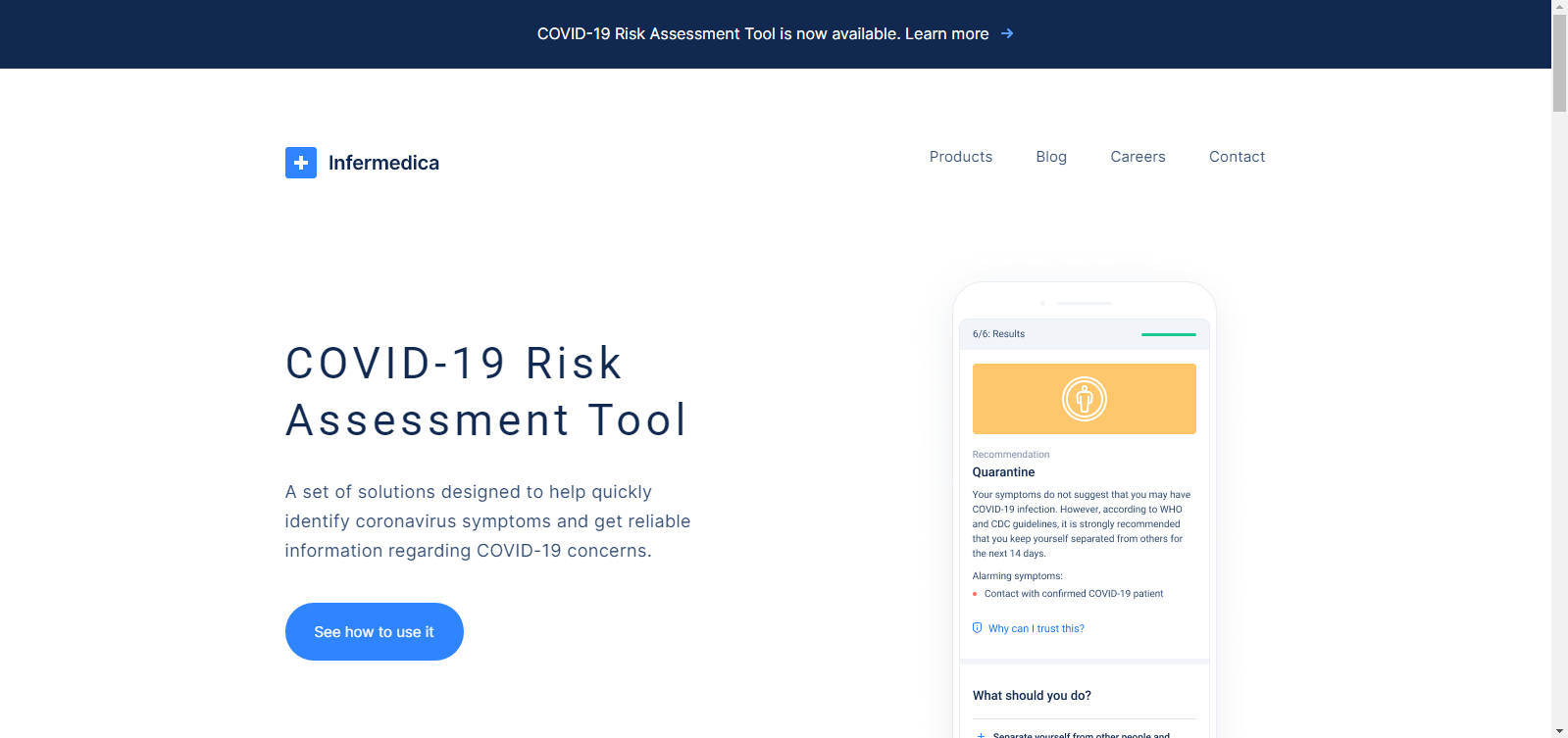Click the Recommendation label in phone mockup
Screen dimensions: 1568x738
point(1010,455)
